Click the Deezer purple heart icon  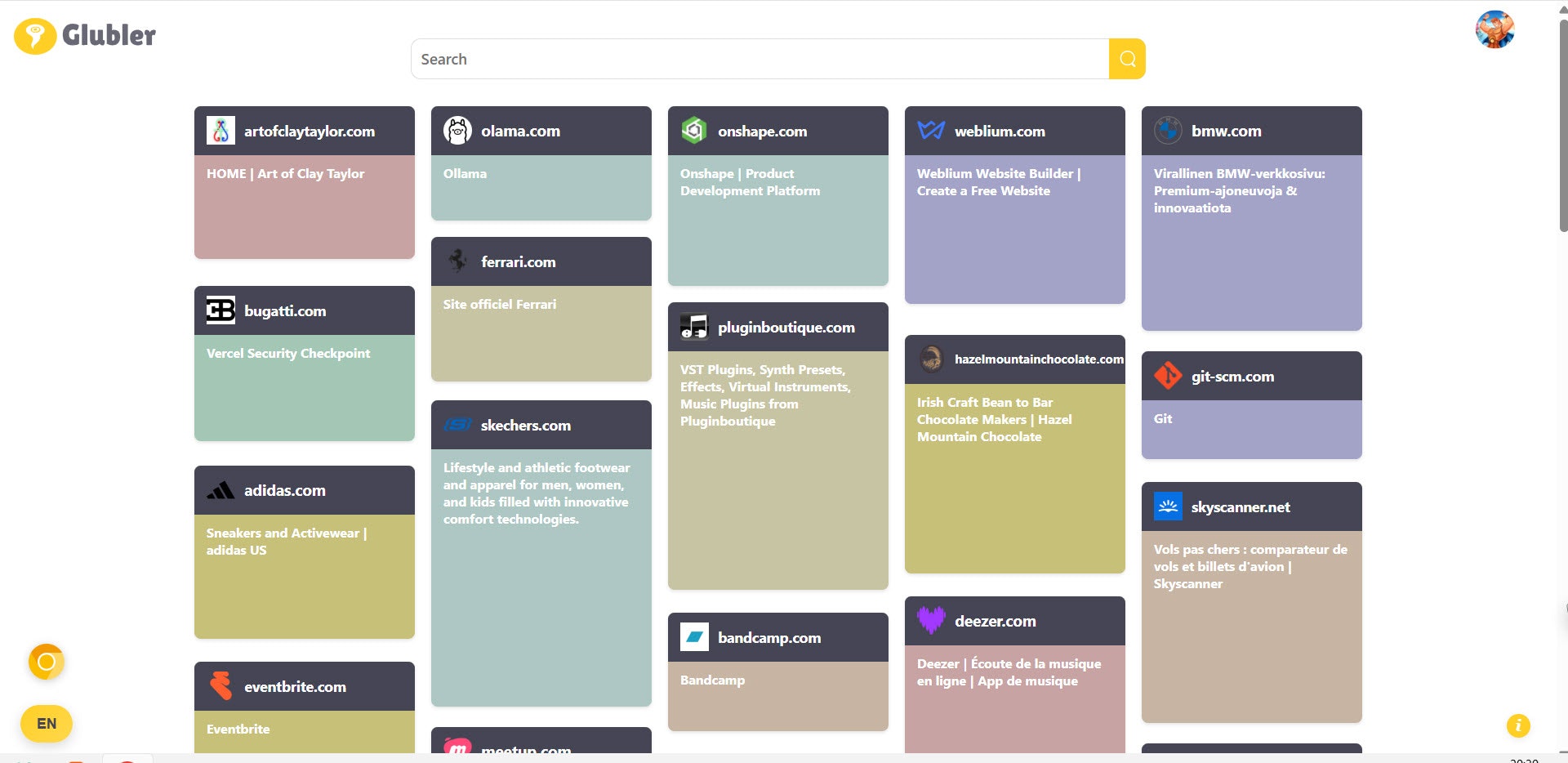[x=932, y=621]
